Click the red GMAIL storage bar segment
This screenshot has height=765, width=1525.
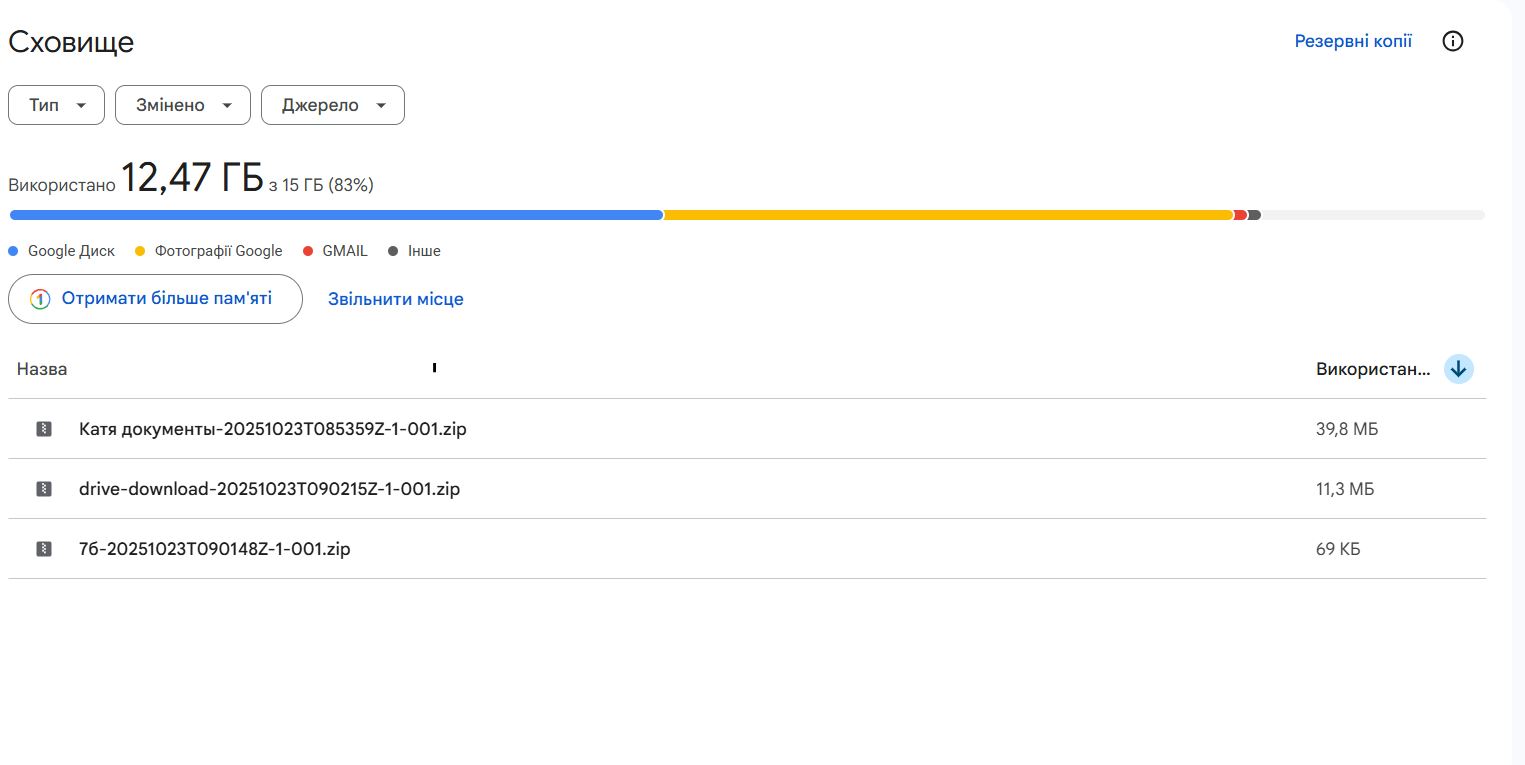click(1240, 215)
